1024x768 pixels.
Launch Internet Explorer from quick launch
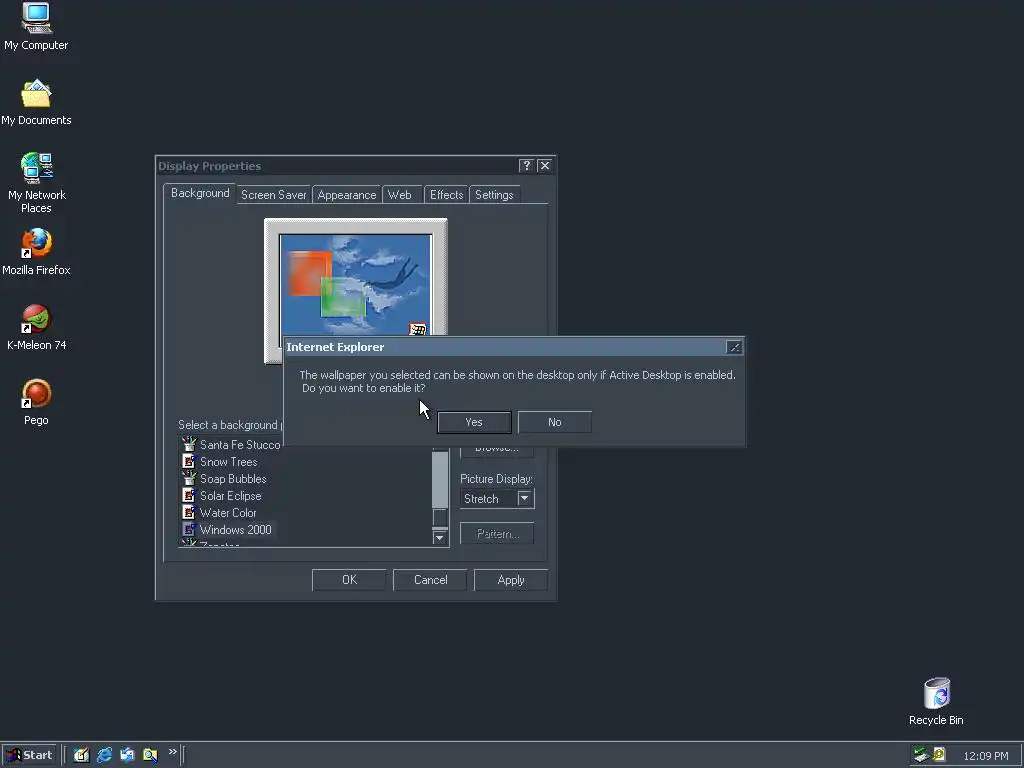pyautogui.click(x=104, y=755)
